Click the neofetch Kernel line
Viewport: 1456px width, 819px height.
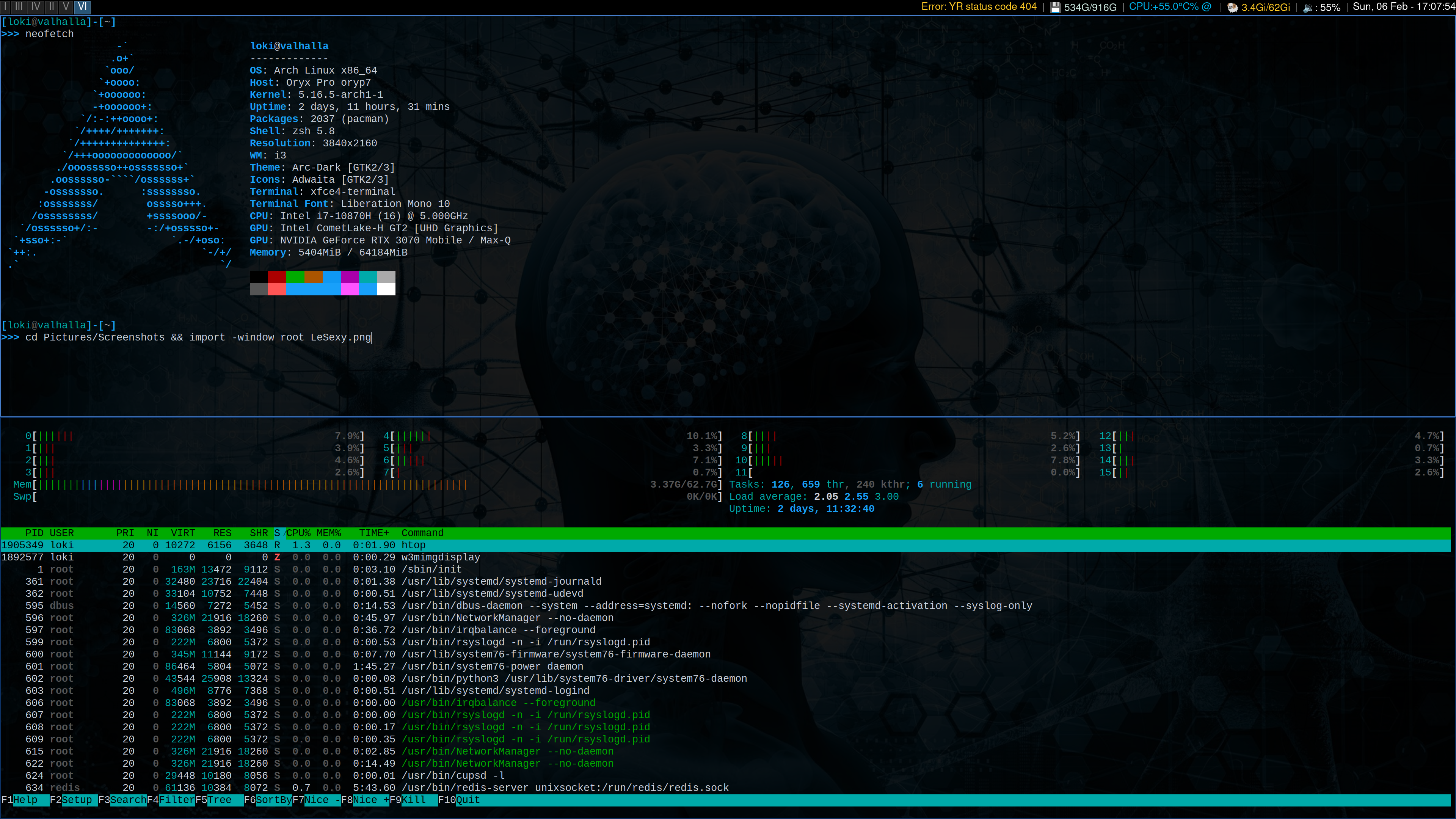317,95
